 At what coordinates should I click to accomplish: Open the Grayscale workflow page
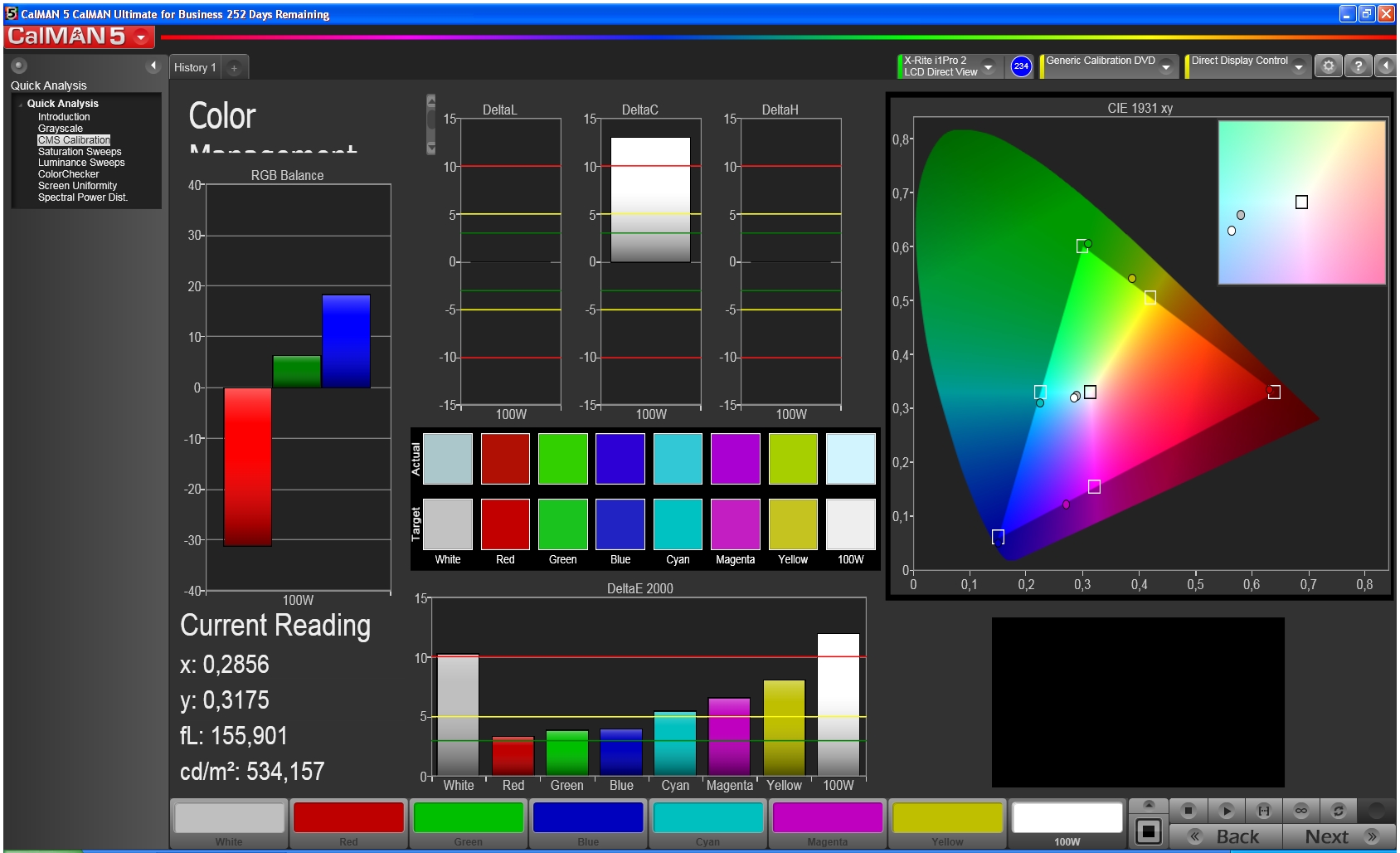pos(61,129)
